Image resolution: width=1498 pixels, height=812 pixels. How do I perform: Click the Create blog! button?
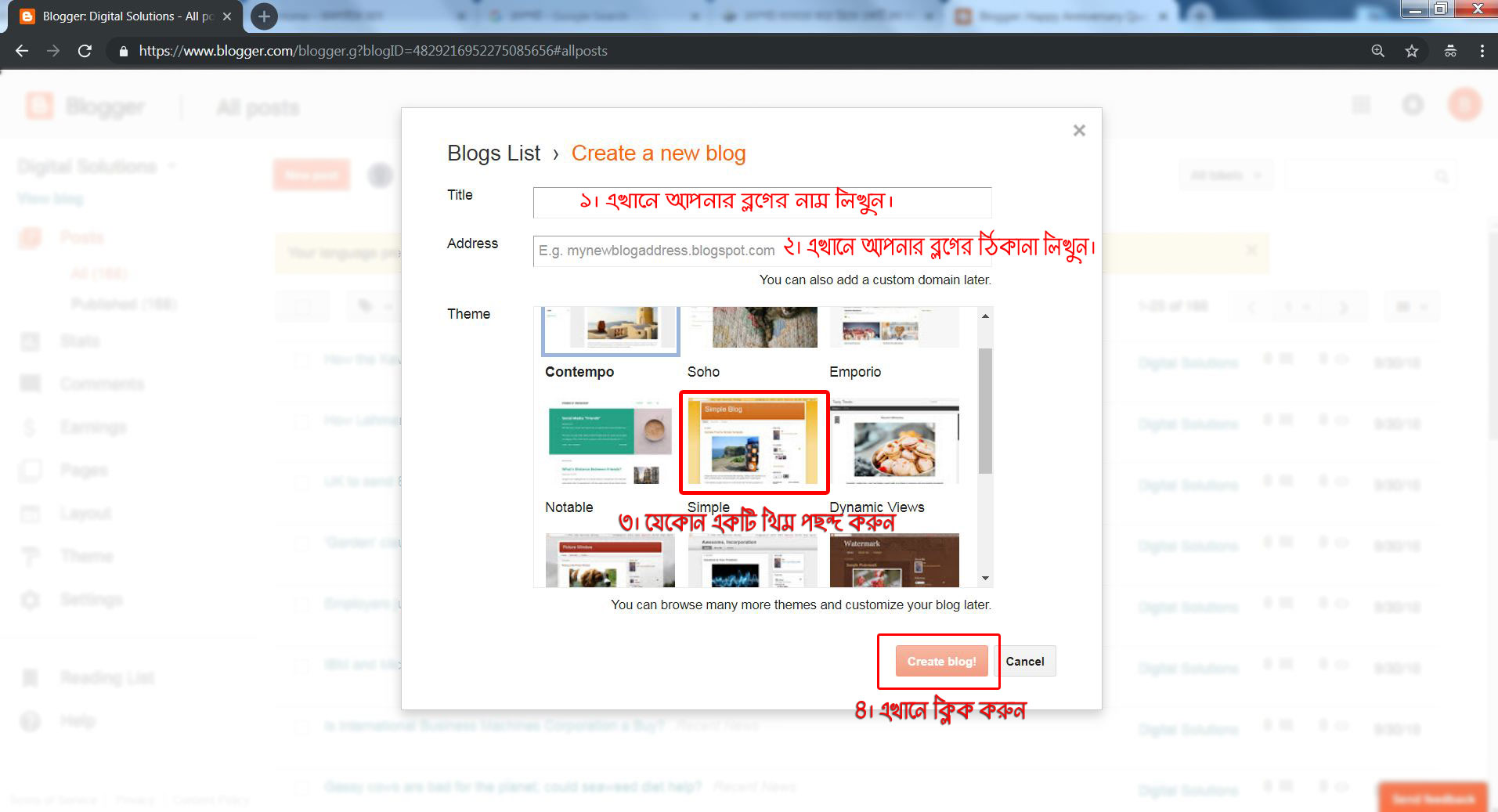point(941,662)
